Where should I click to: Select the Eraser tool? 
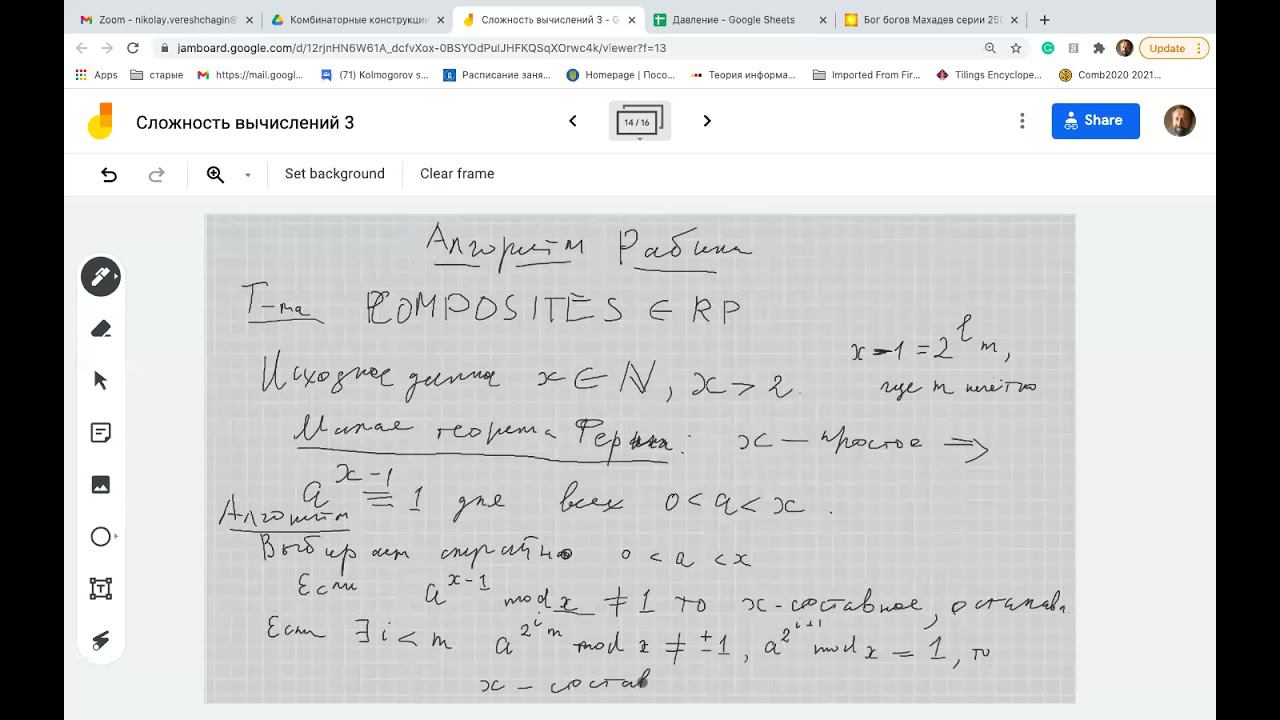pyautogui.click(x=100, y=329)
